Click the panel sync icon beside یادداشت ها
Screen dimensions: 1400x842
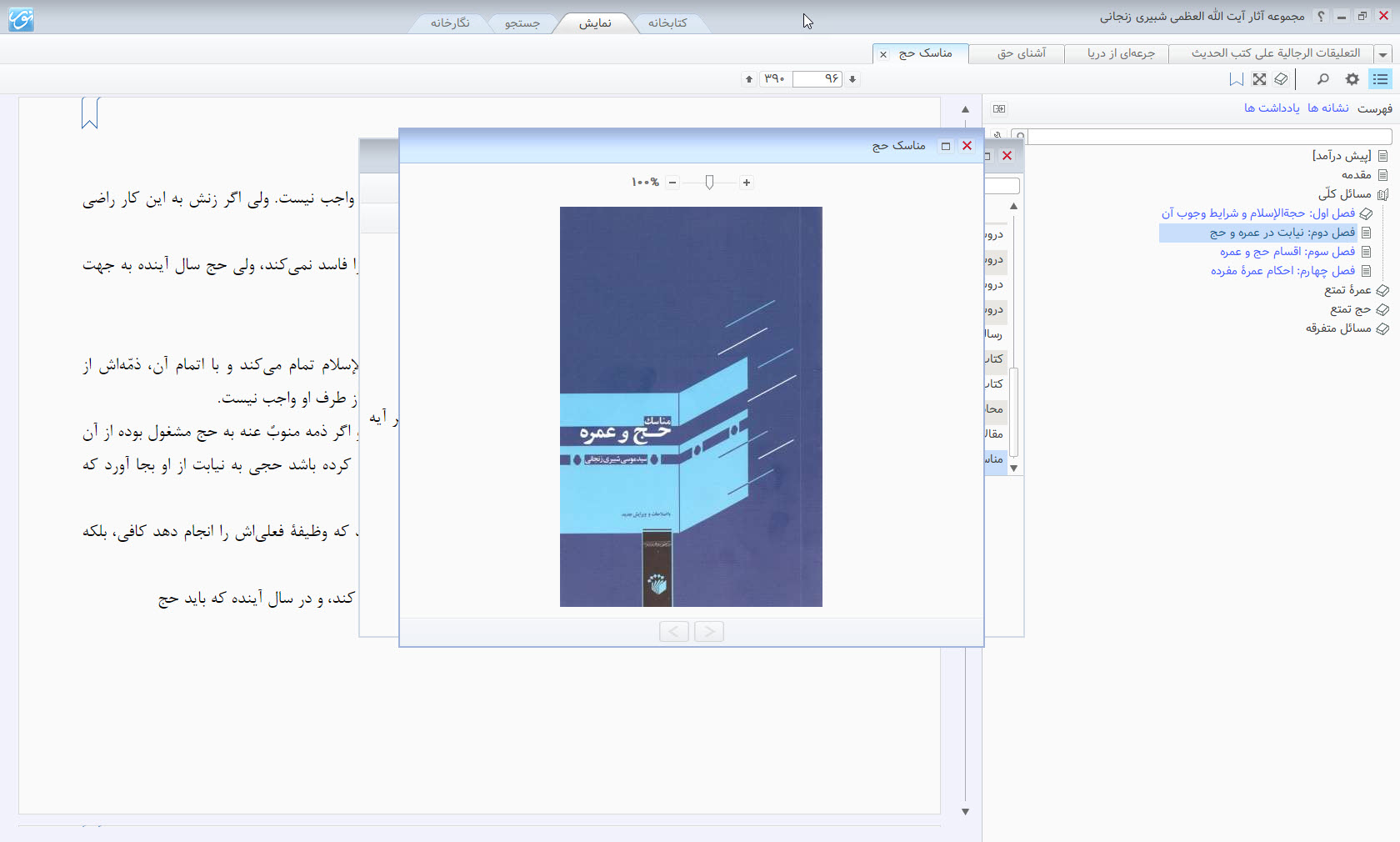[x=999, y=109]
